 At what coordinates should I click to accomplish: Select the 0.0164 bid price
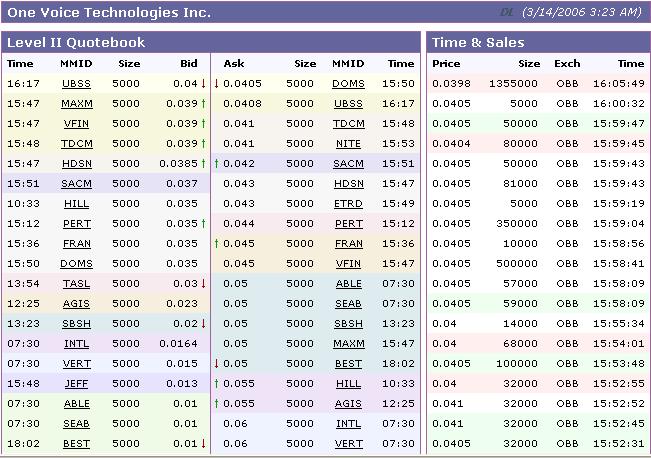[179, 343]
